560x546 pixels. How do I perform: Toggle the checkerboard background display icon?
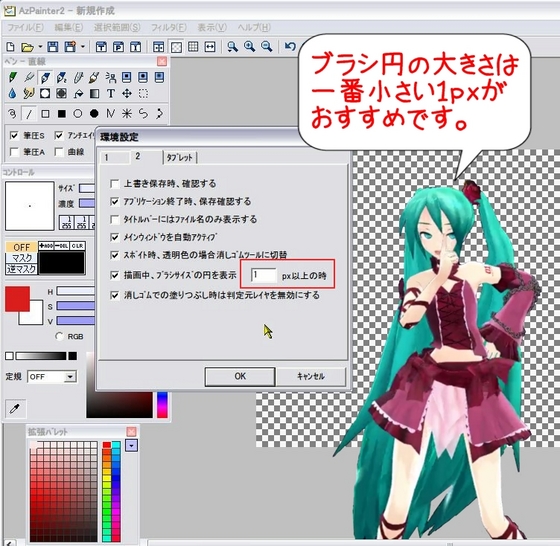tap(176, 47)
